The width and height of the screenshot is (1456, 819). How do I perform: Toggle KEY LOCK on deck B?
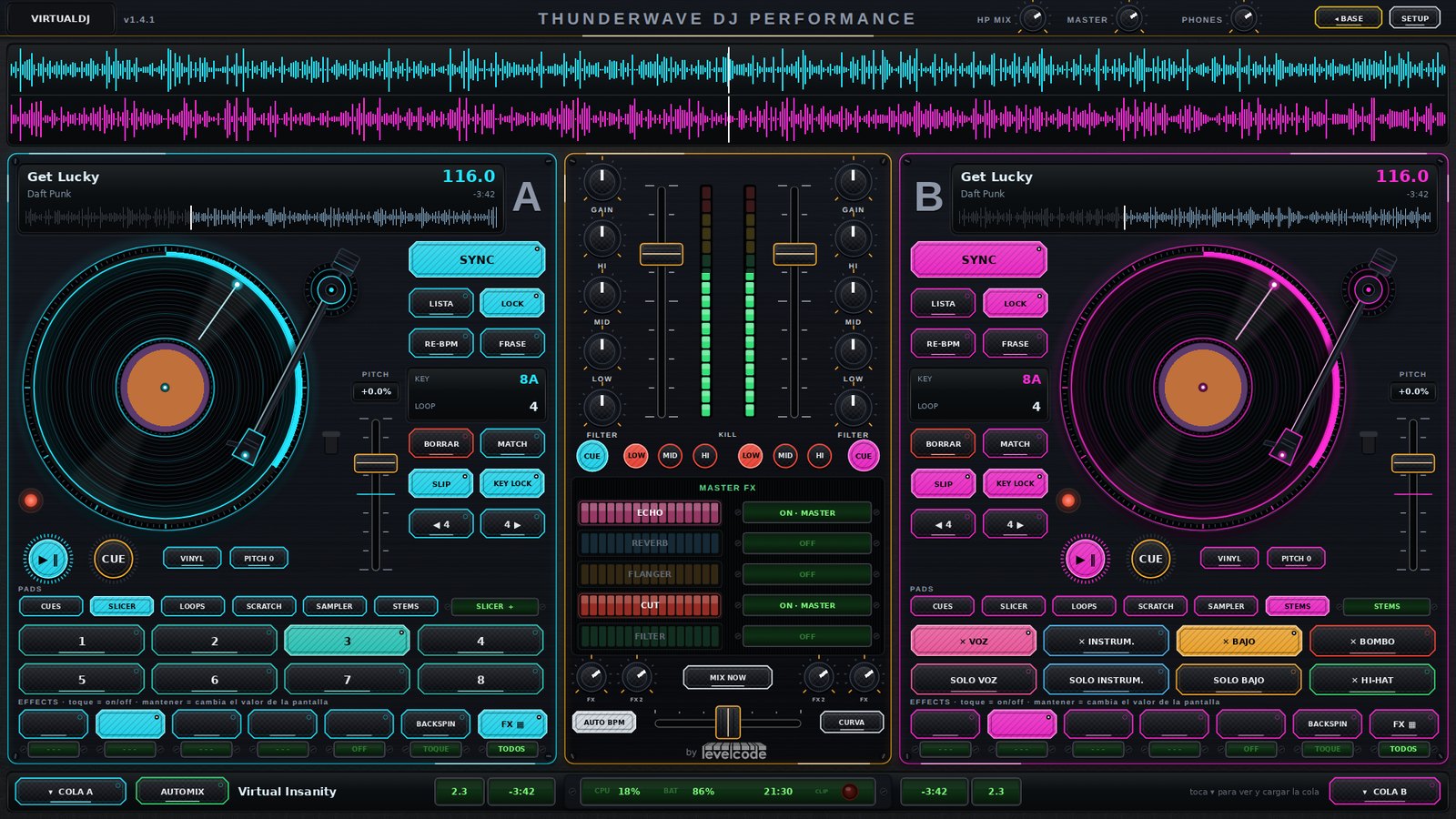tap(1016, 483)
